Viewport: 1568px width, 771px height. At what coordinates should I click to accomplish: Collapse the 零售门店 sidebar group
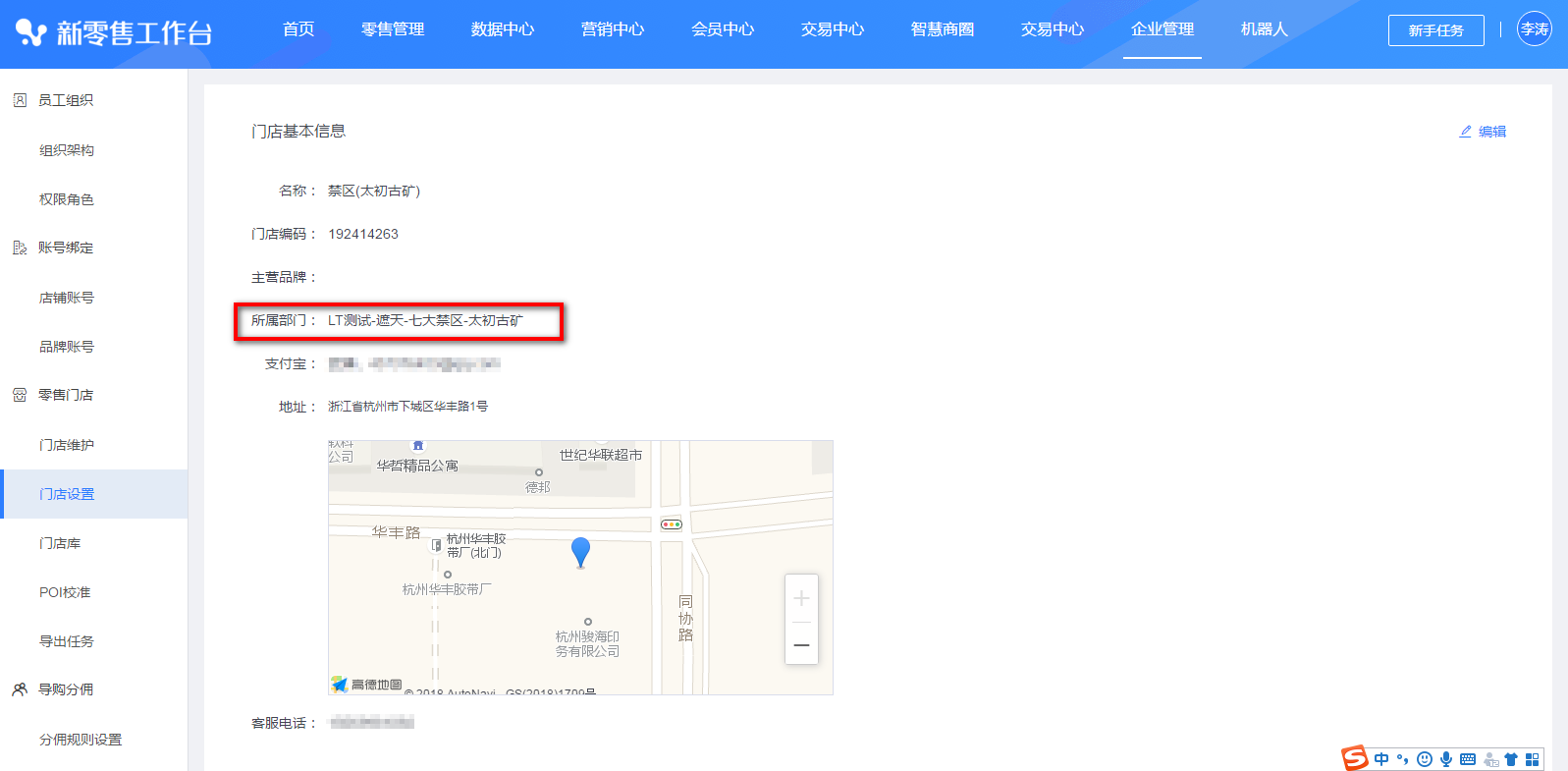pyautogui.click(x=66, y=395)
